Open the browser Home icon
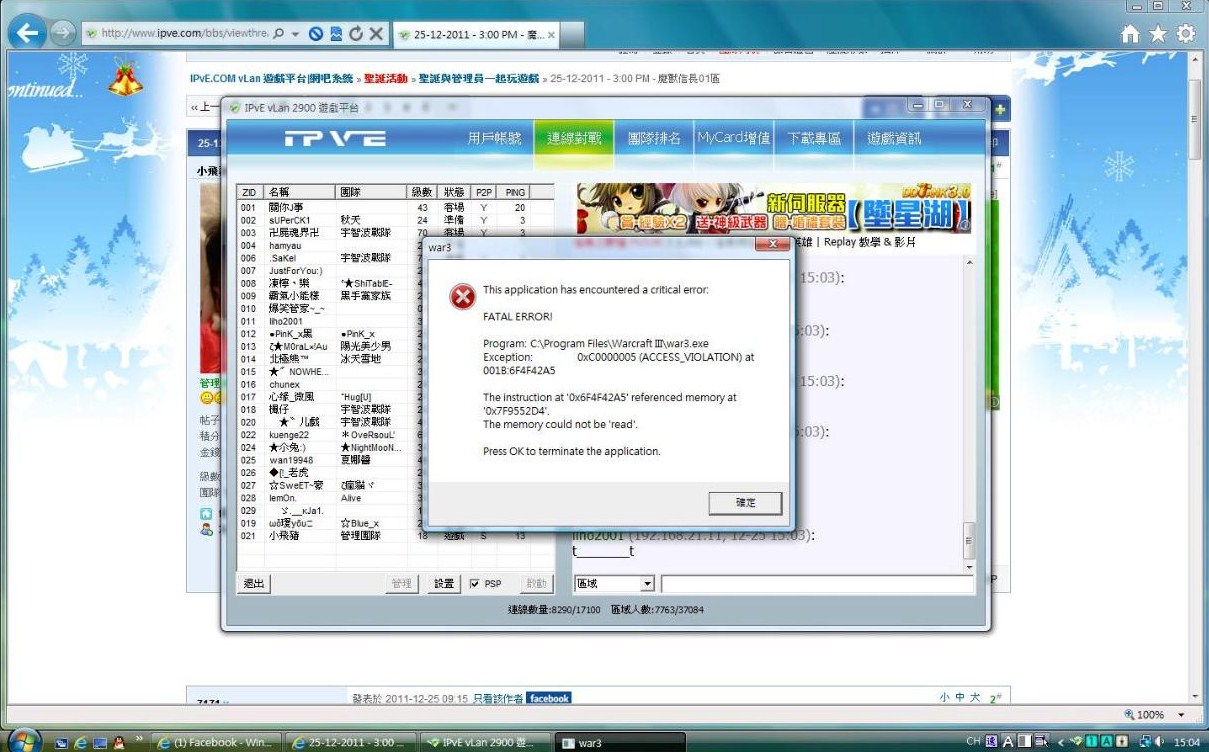 click(1130, 34)
